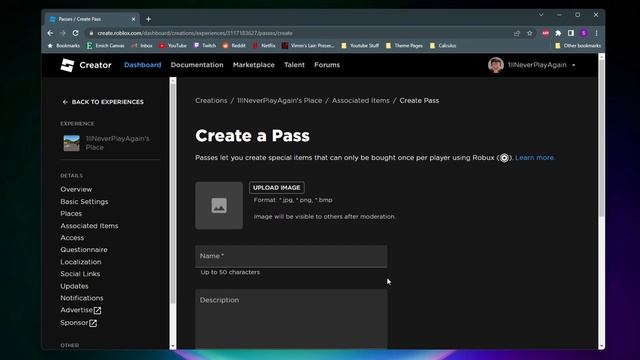Open the YouTube bookmark
The width and height of the screenshot is (640, 360).
173,46
